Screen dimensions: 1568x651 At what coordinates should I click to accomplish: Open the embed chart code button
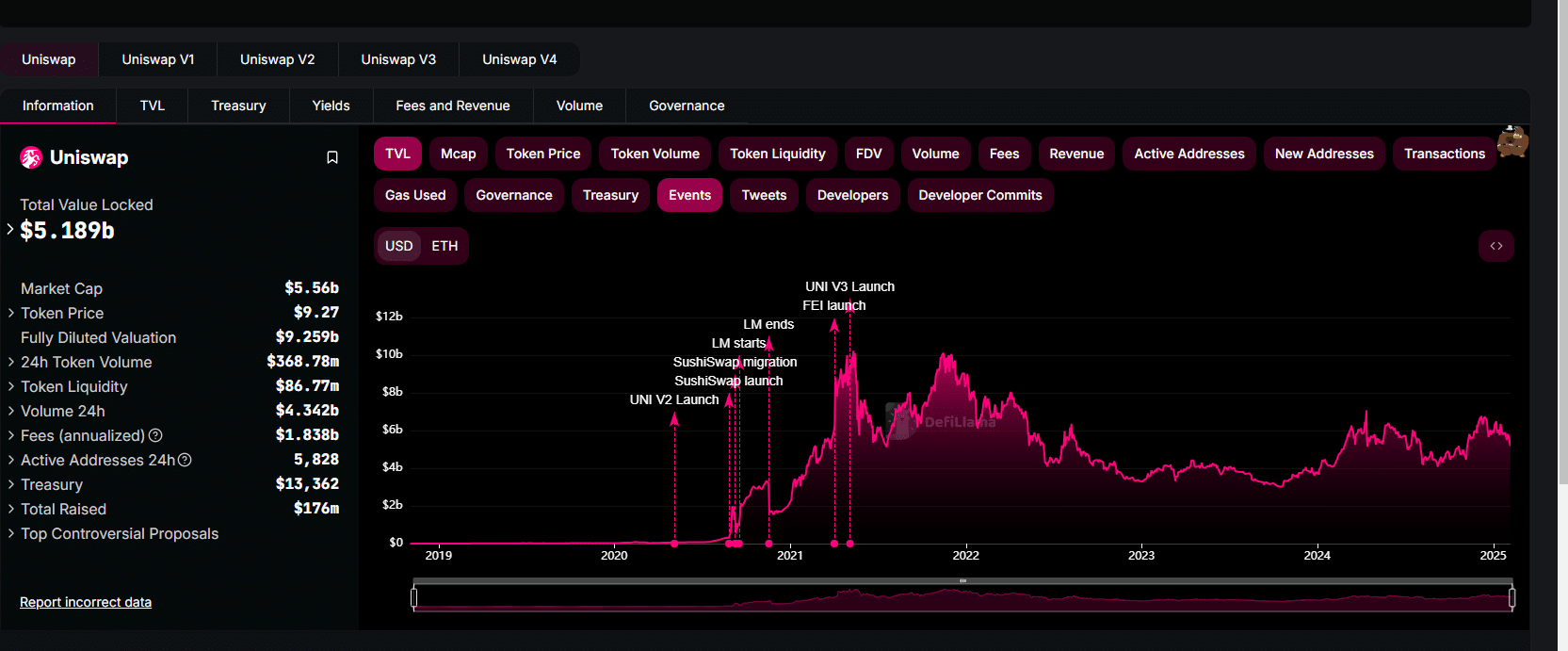[1495, 246]
